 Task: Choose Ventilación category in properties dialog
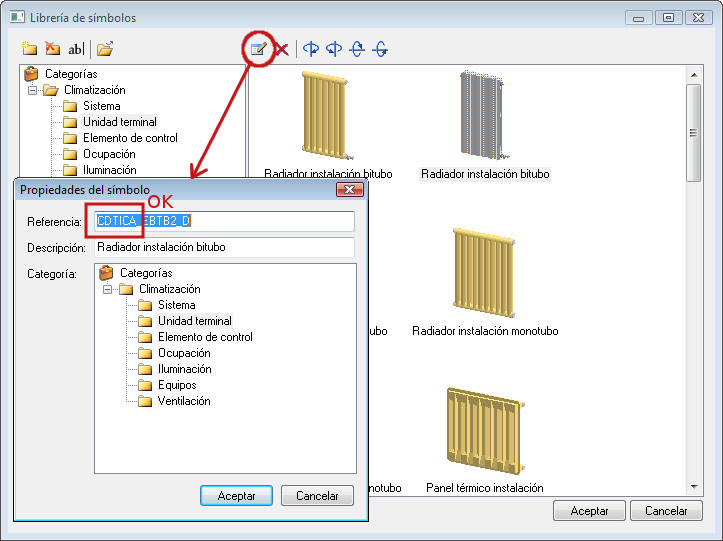[184, 401]
